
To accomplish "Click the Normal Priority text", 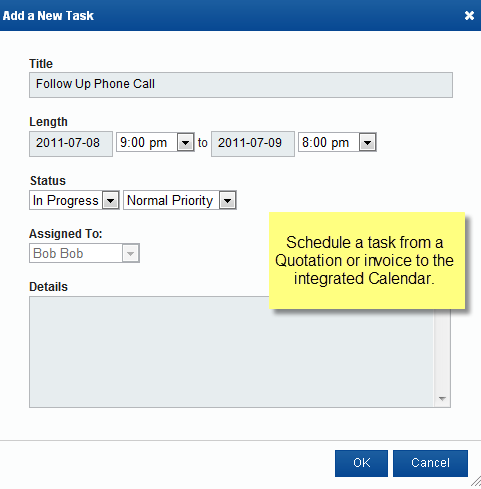I will [x=171, y=200].
